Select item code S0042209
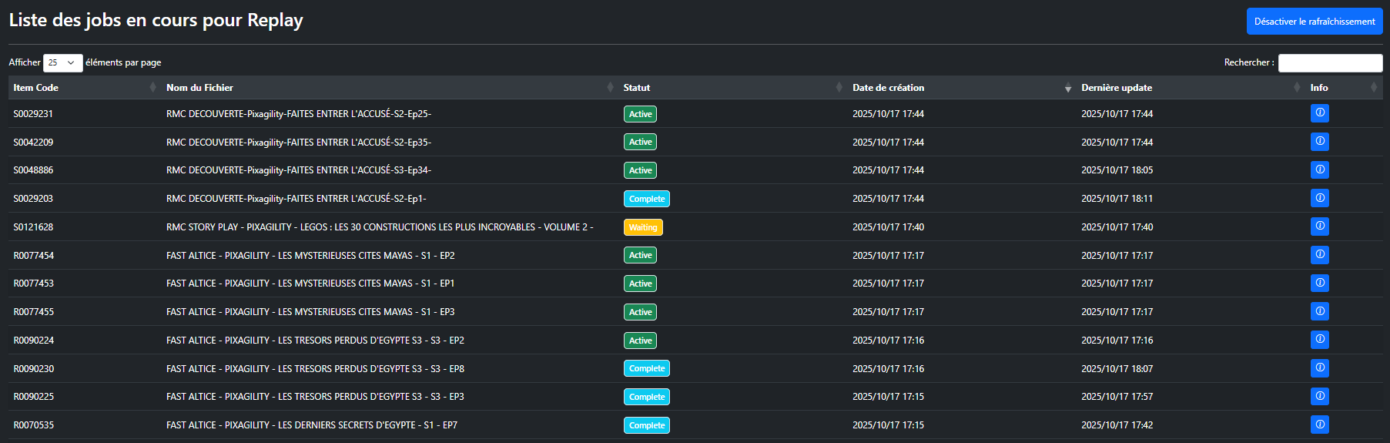Screen dimensions: 1390x443 pos(33,142)
